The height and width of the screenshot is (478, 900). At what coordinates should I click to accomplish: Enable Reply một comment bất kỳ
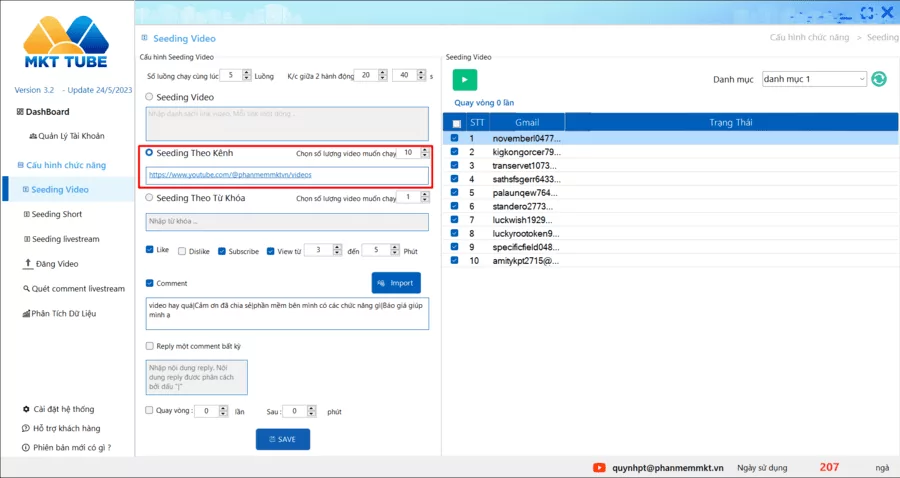tap(150, 346)
